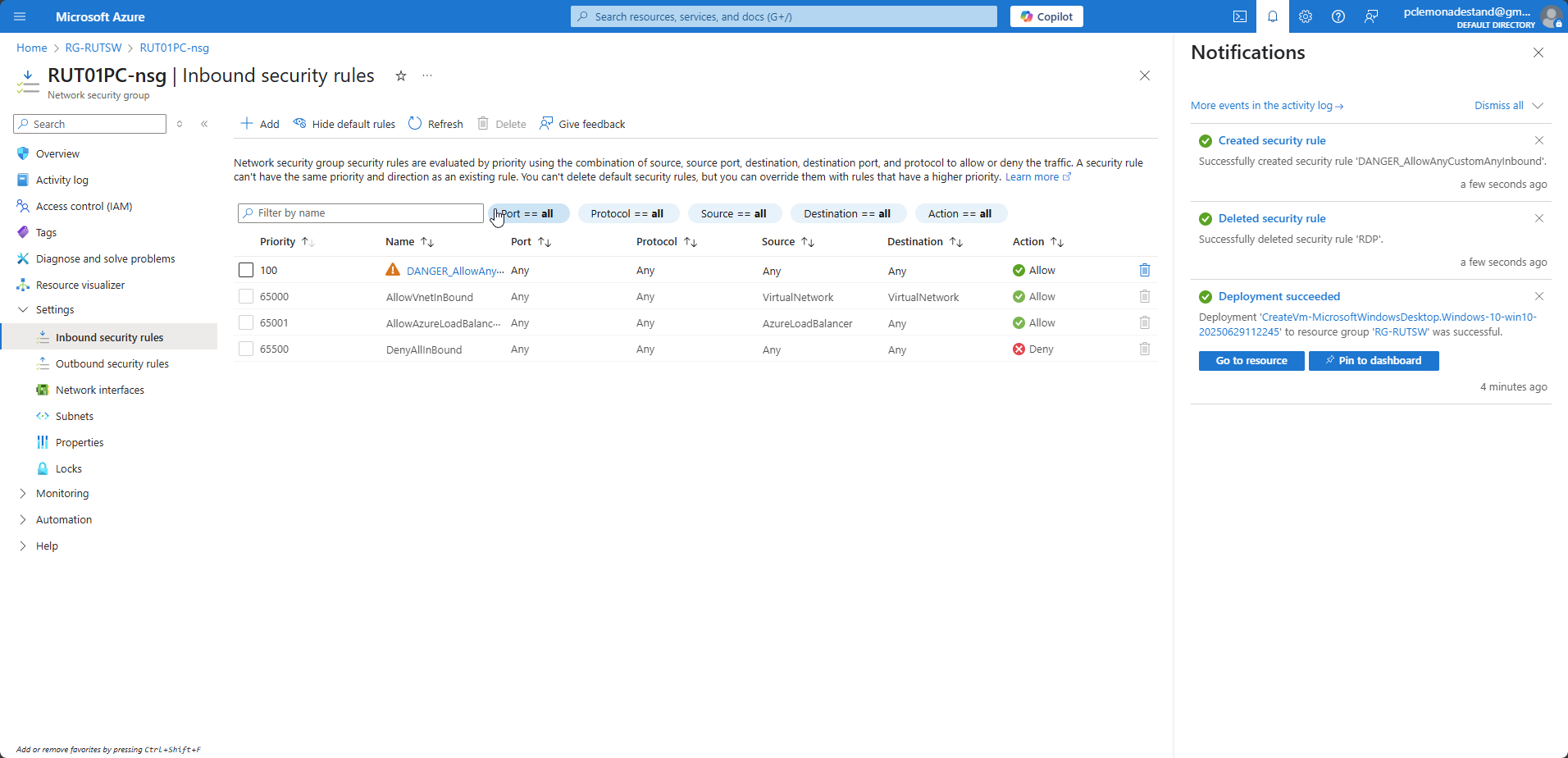The height and width of the screenshot is (758, 1568).
Task: Add a new inbound security rule
Action: (x=260, y=124)
